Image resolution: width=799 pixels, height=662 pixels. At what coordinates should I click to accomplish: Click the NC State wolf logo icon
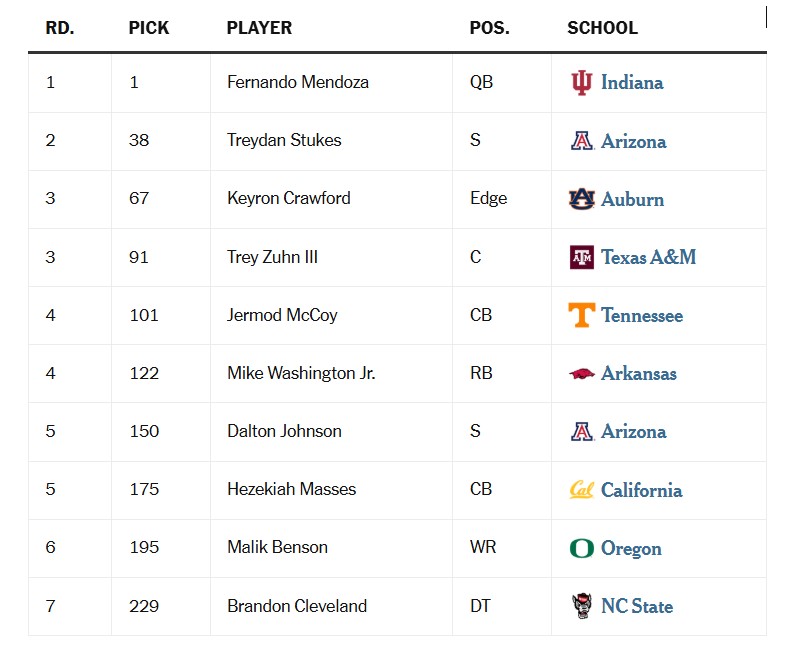581,606
